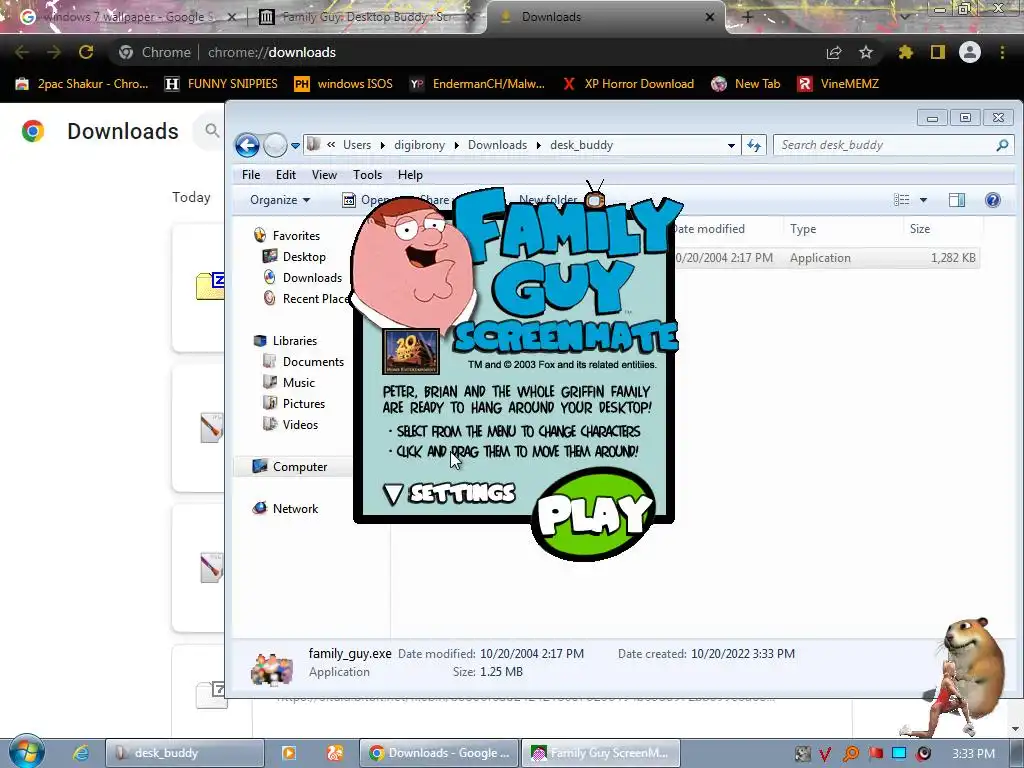Open the Documents library
The height and width of the screenshot is (768, 1024).
[313, 362]
